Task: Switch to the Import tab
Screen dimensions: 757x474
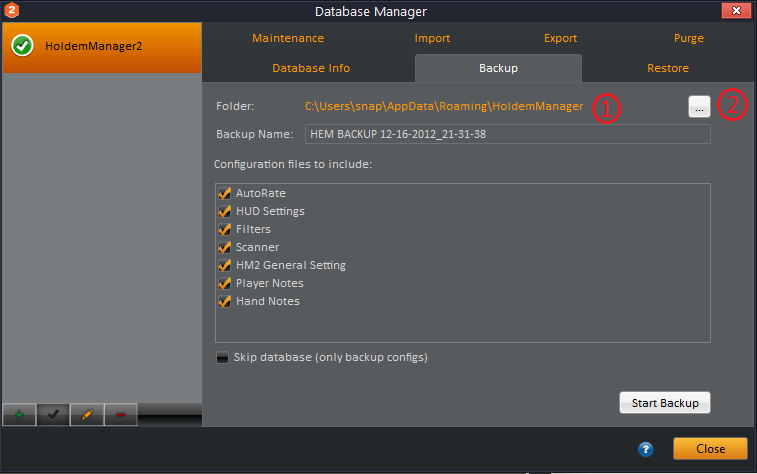Action: [x=432, y=38]
